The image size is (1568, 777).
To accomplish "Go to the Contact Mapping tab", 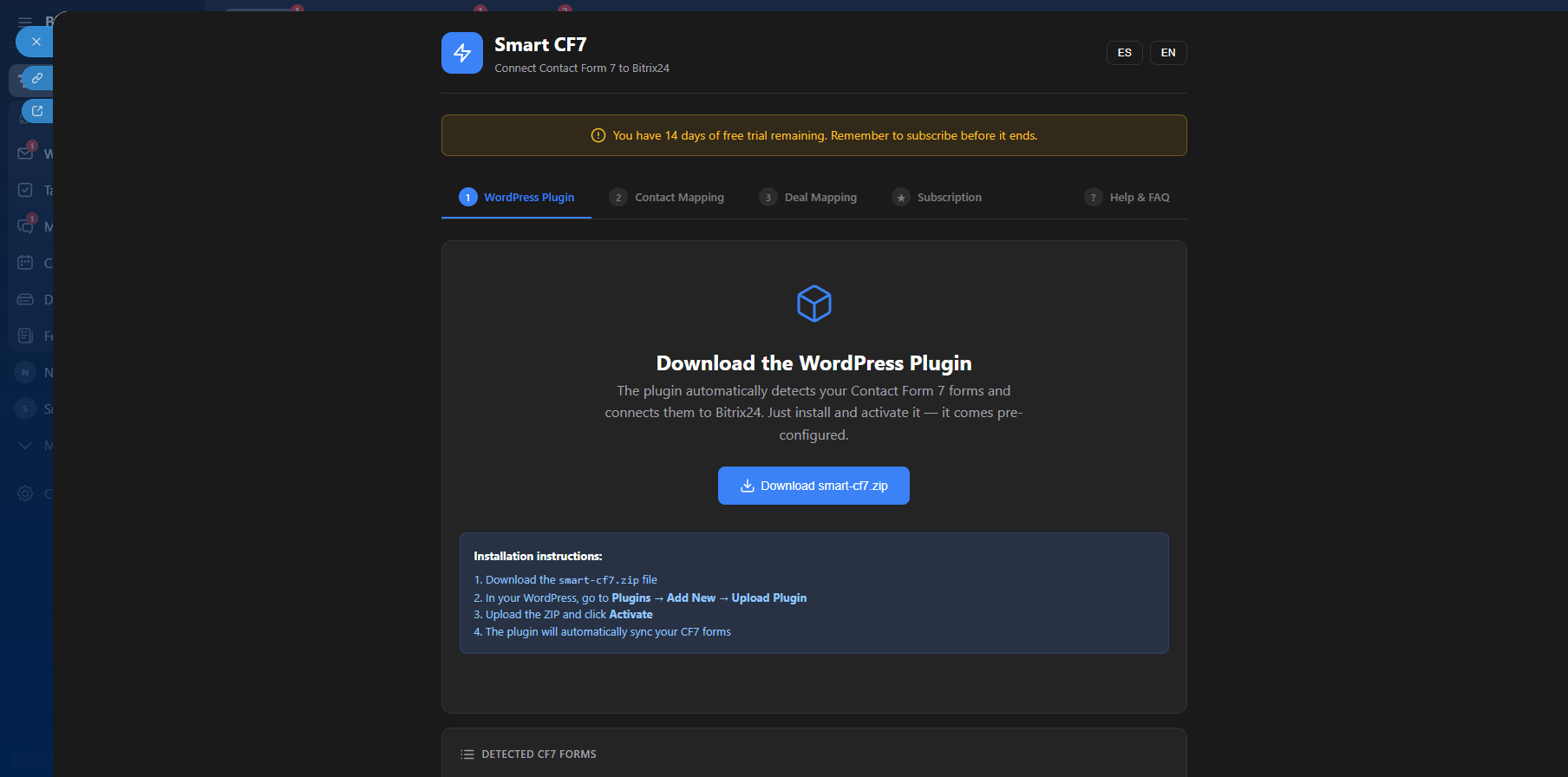I will 667,198.
